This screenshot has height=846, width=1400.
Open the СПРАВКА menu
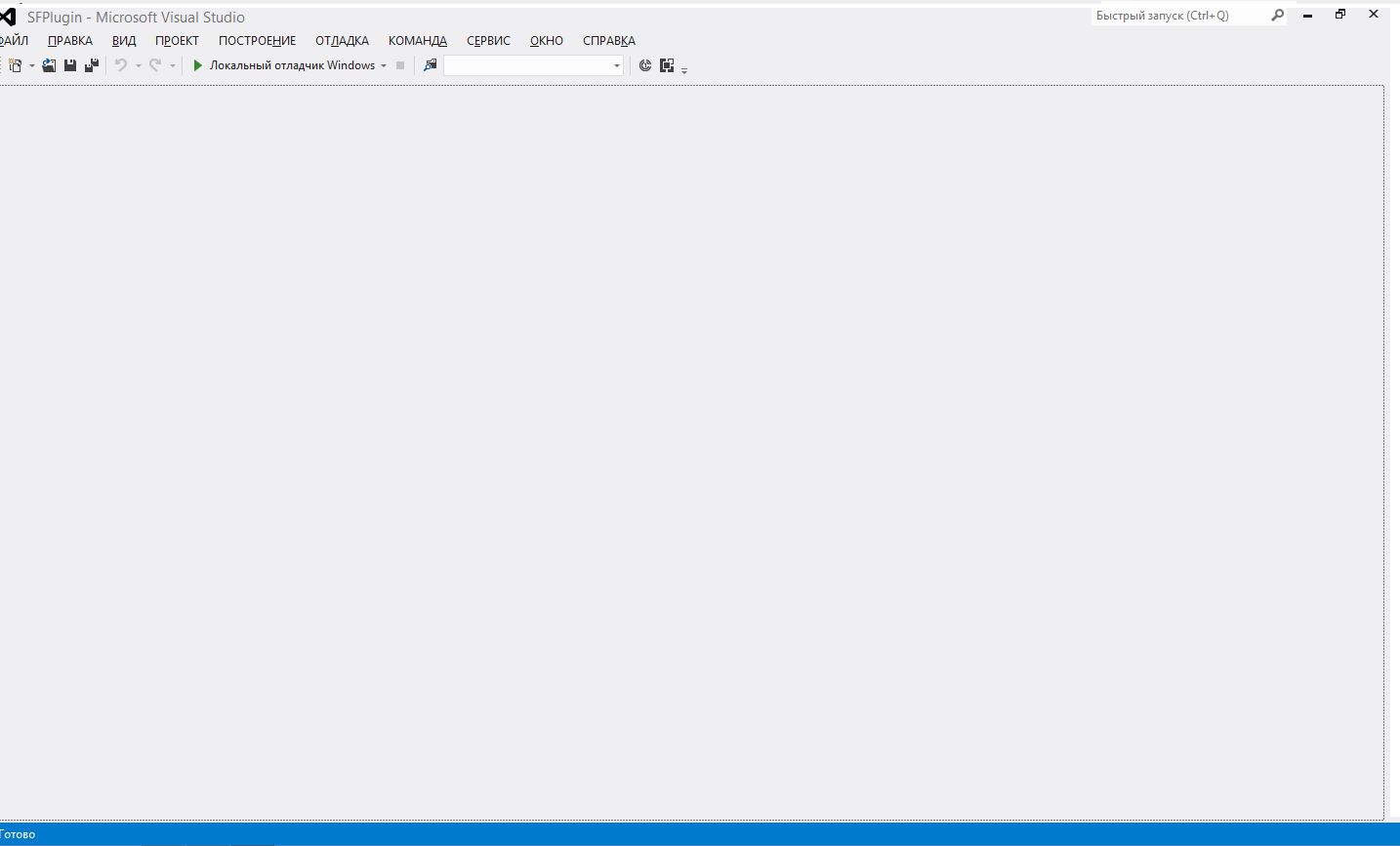(x=609, y=41)
